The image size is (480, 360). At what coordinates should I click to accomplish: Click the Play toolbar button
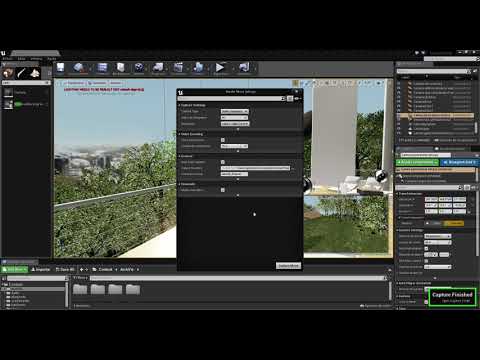[220, 68]
